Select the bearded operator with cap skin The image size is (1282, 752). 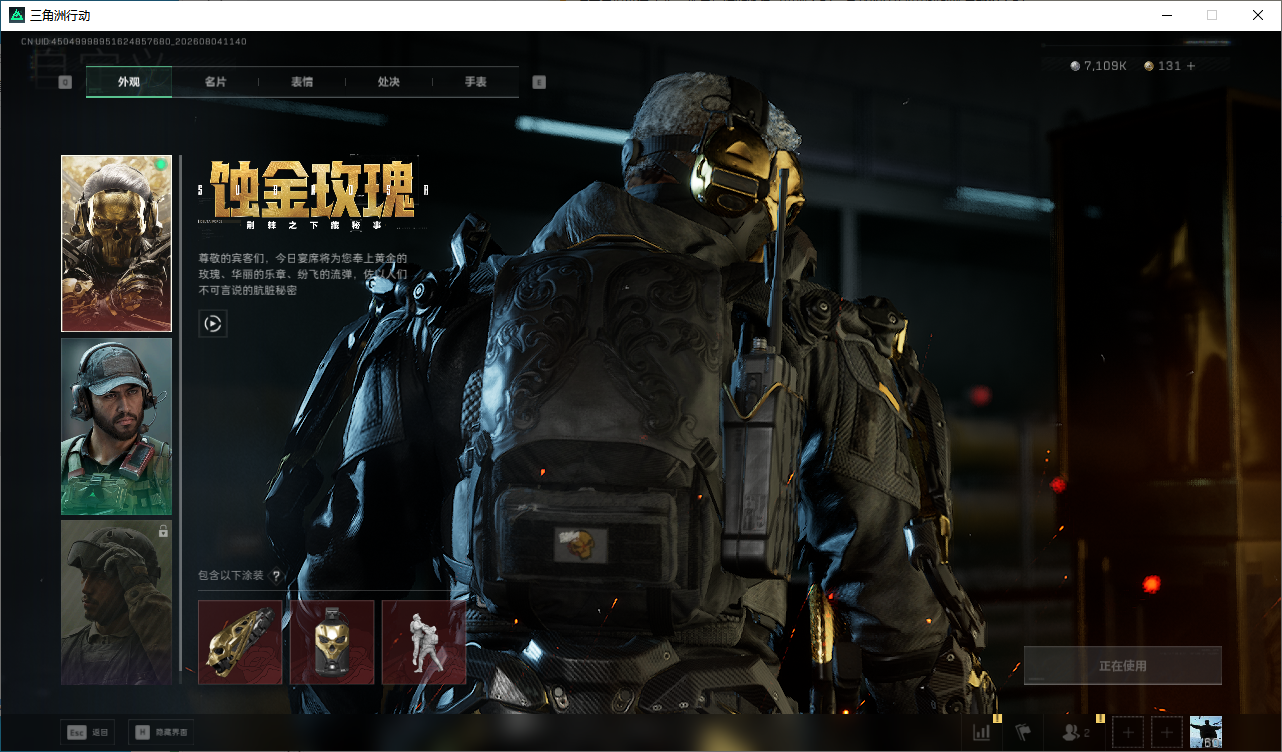click(116, 427)
